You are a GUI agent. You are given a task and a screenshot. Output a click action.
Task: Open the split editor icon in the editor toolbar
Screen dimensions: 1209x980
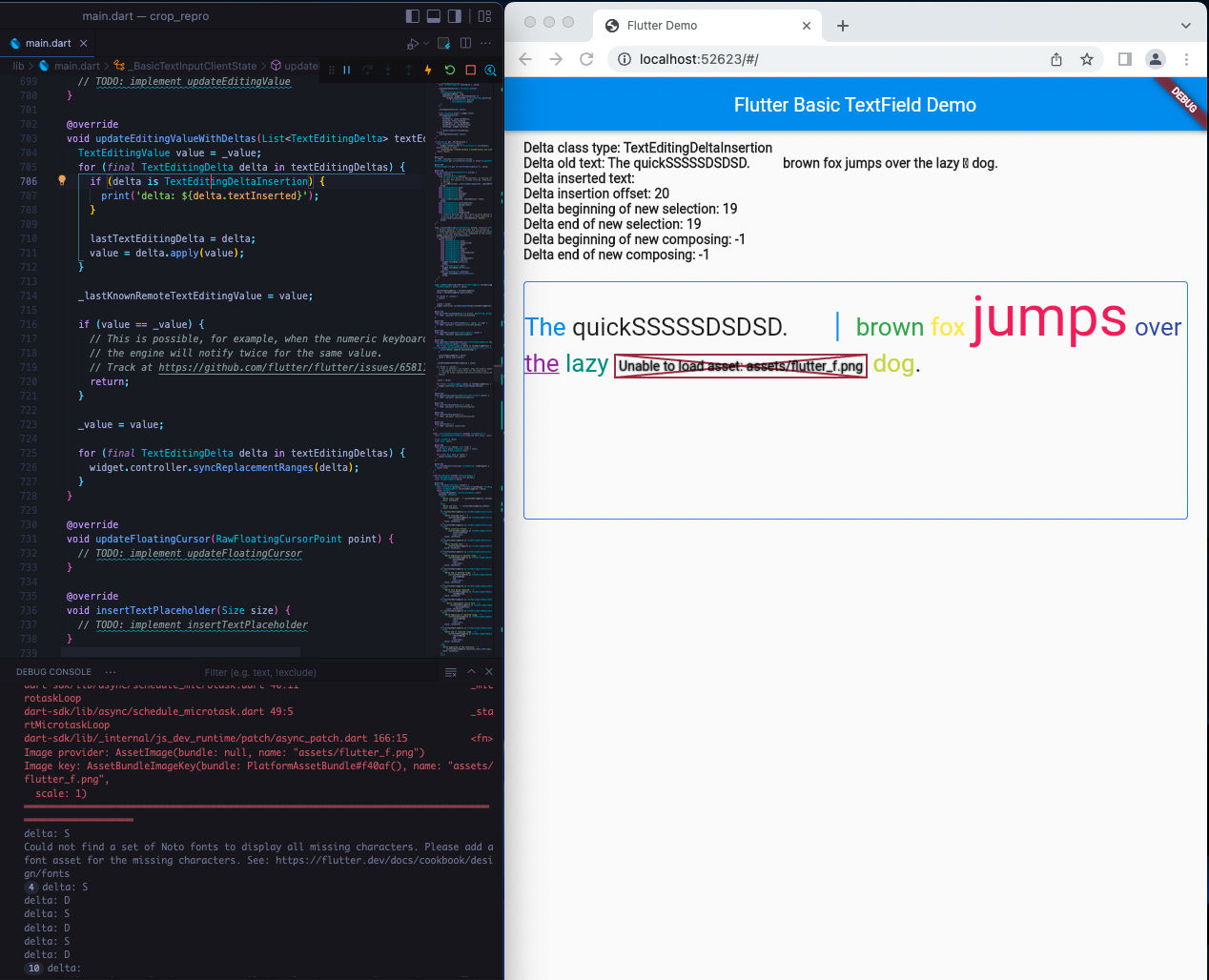(x=465, y=43)
